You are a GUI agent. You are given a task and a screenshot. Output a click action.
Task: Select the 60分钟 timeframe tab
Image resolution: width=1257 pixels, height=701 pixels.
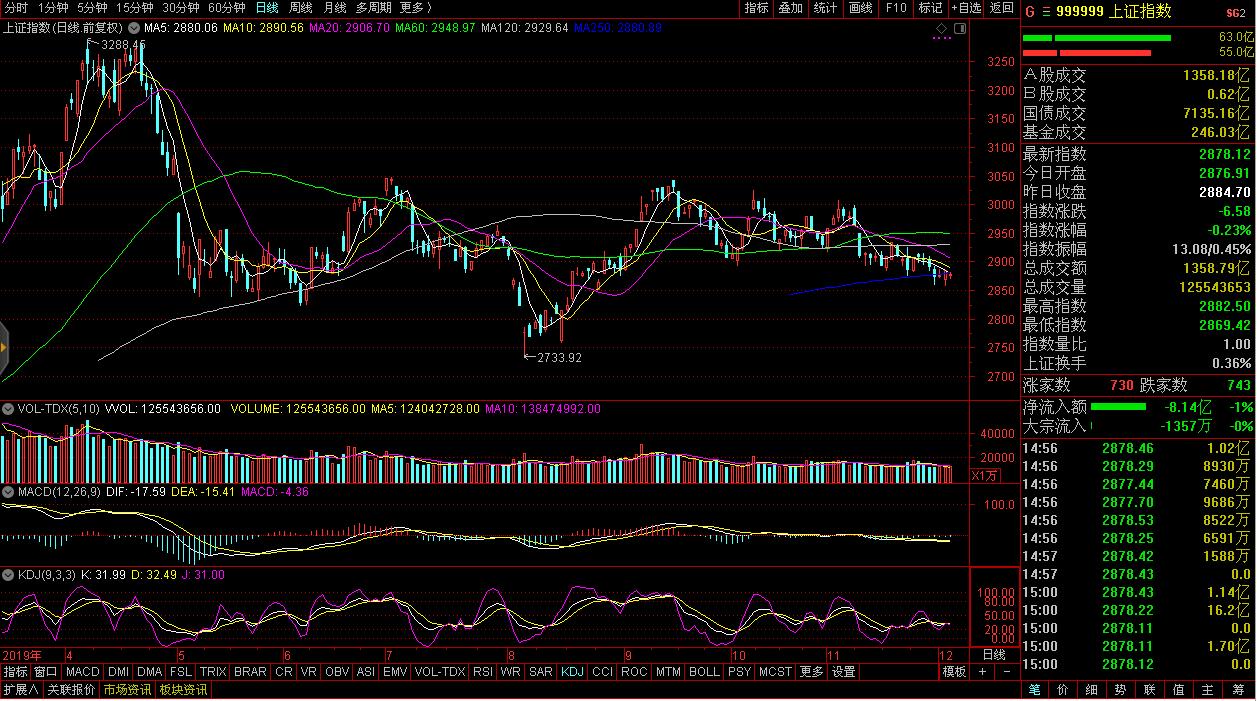click(x=226, y=8)
